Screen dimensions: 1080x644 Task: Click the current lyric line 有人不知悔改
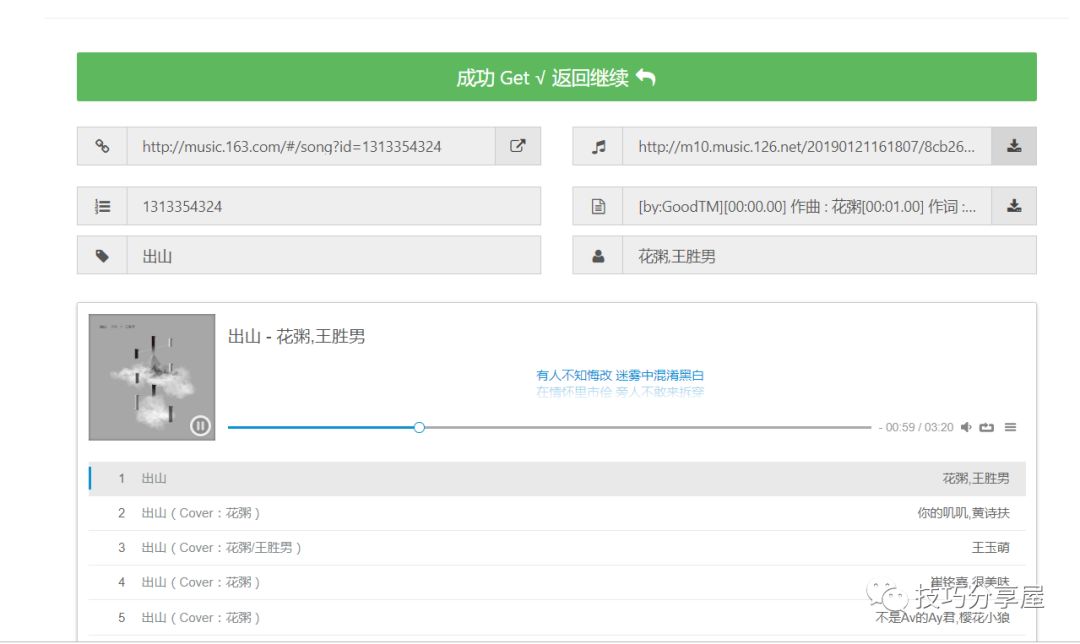(x=620, y=375)
